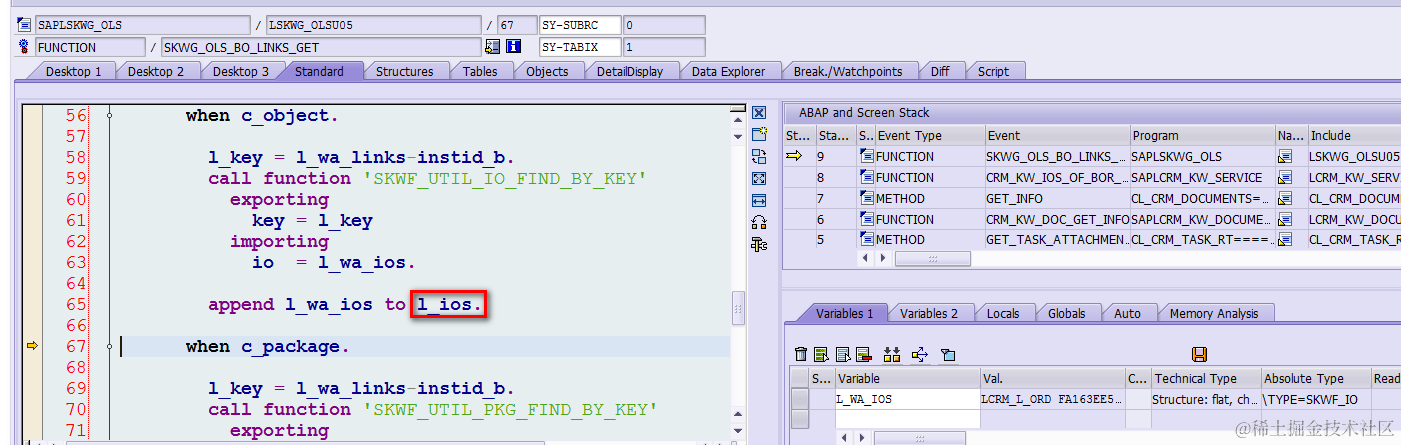
Task: Click the empty variable name input below L_WA_IOS
Action: pos(907,418)
